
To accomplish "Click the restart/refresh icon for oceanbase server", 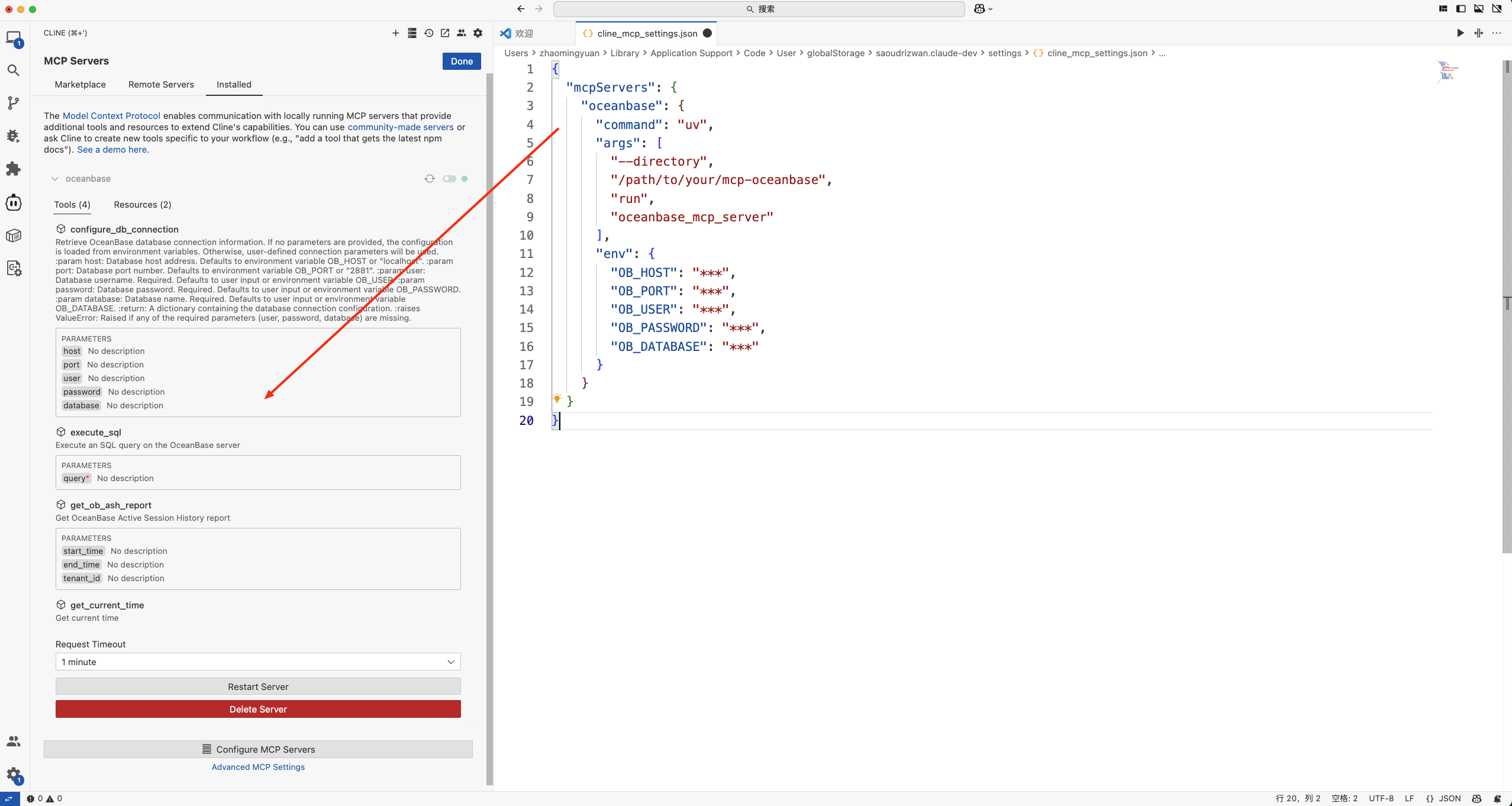I will pyautogui.click(x=430, y=179).
